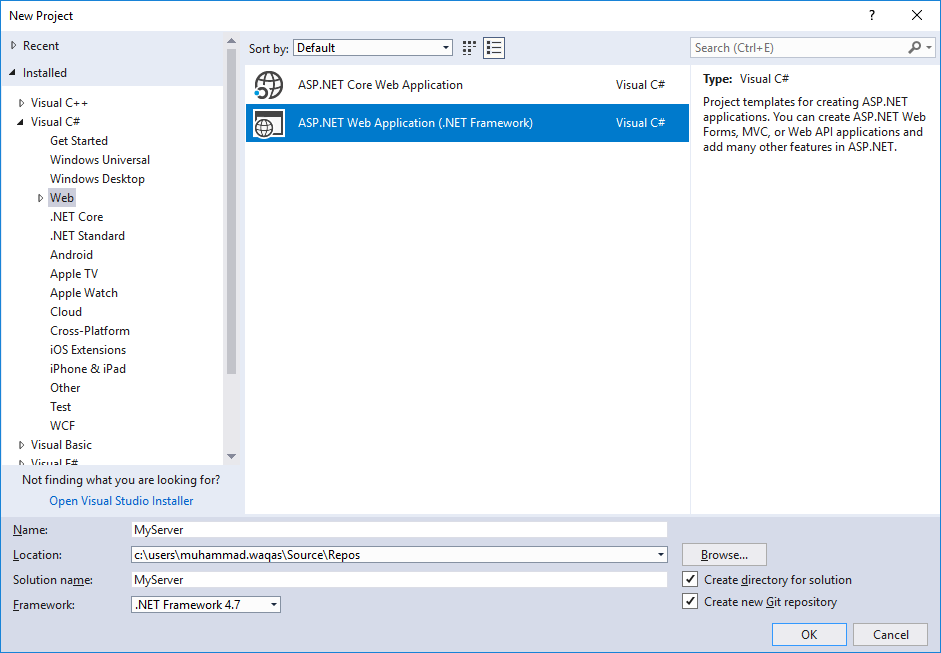
Task: Select Windows Universal category
Action: (x=100, y=160)
